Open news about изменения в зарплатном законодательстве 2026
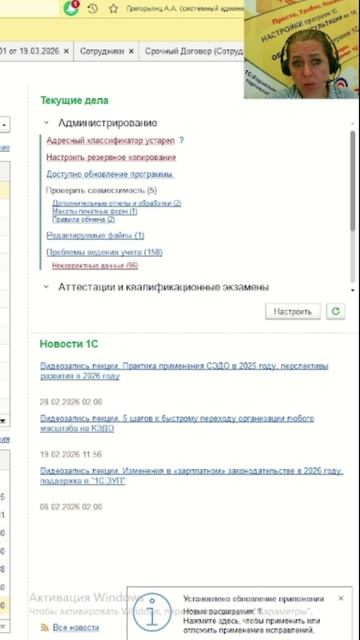 [x=191, y=476]
